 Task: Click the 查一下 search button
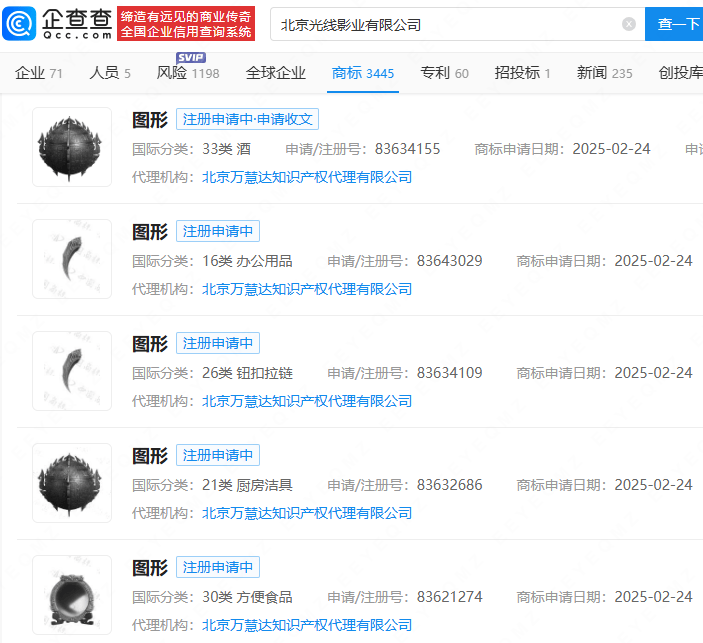tap(674, 24)
